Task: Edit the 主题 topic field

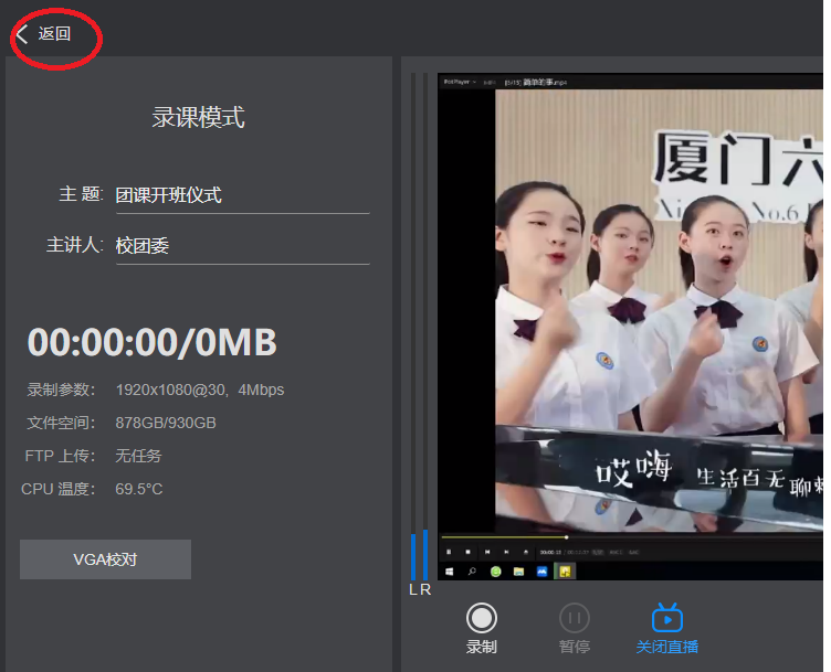Action: pyautogui.click(x=242, y=195)
